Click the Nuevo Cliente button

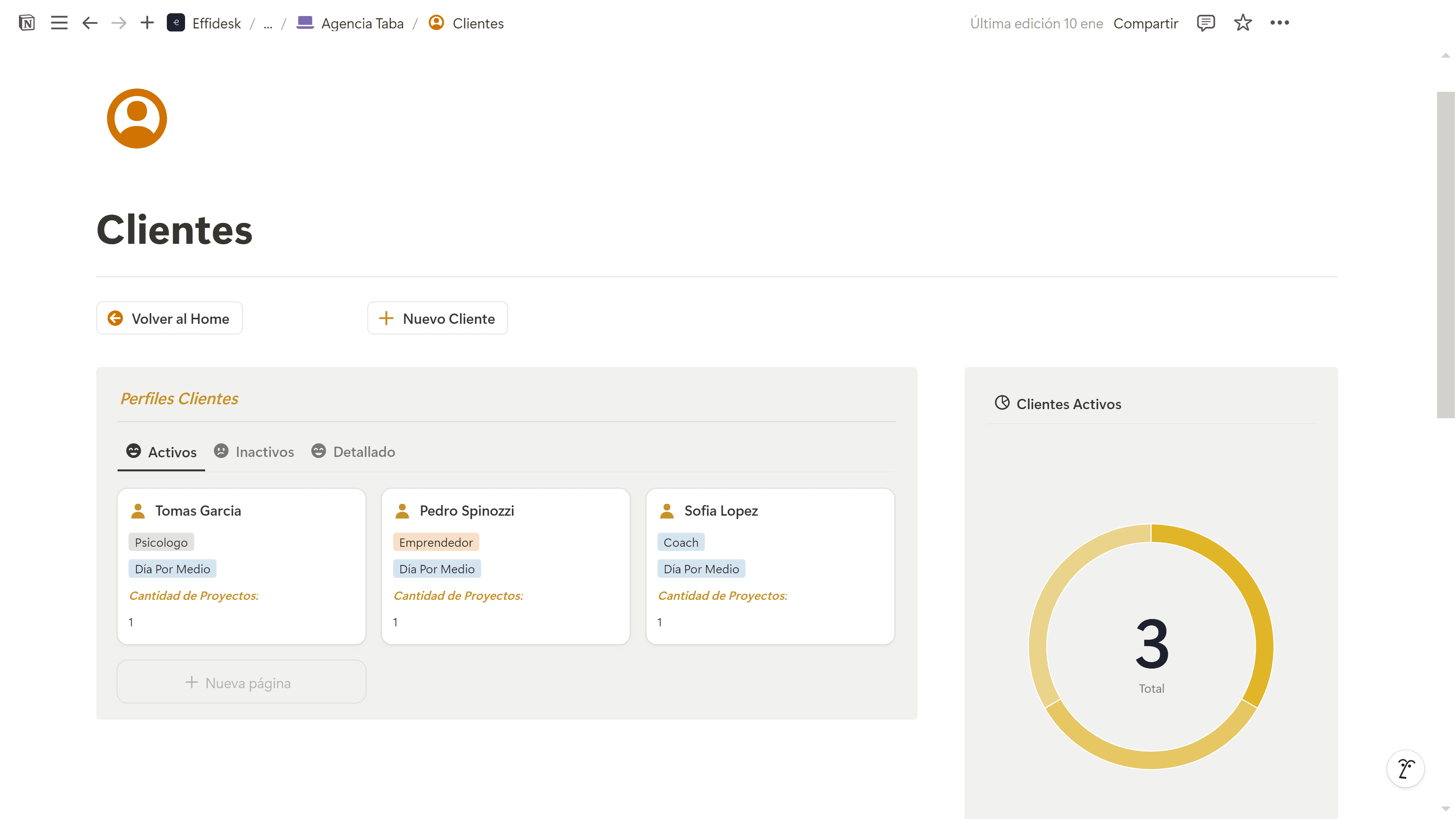click(438, 319)
